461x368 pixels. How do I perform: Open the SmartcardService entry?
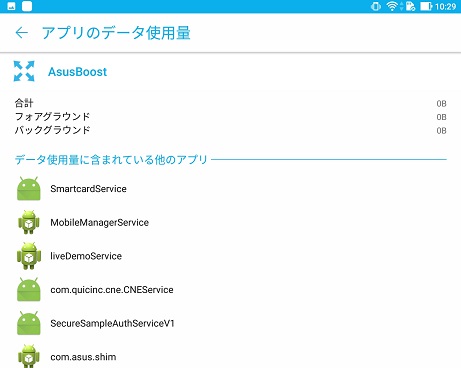(230, 189)
